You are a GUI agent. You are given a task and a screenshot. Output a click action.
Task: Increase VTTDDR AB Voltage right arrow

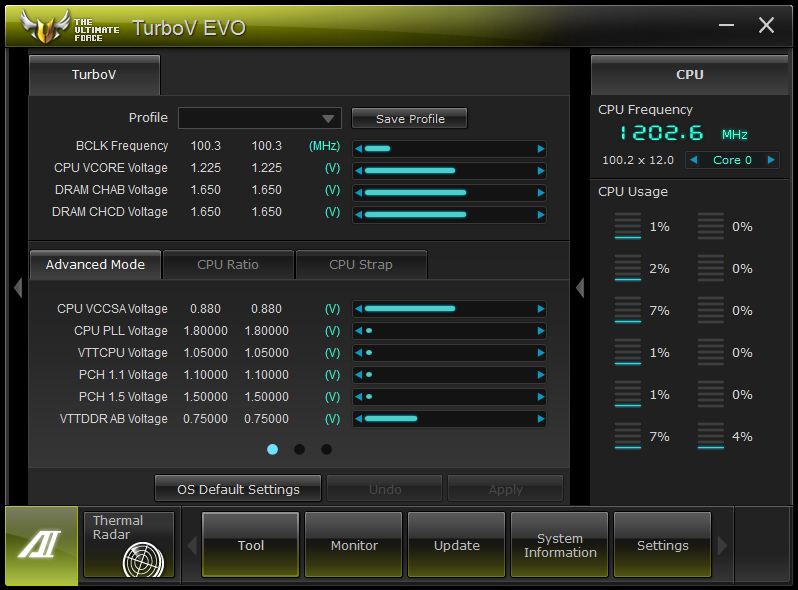pos(540,418)
